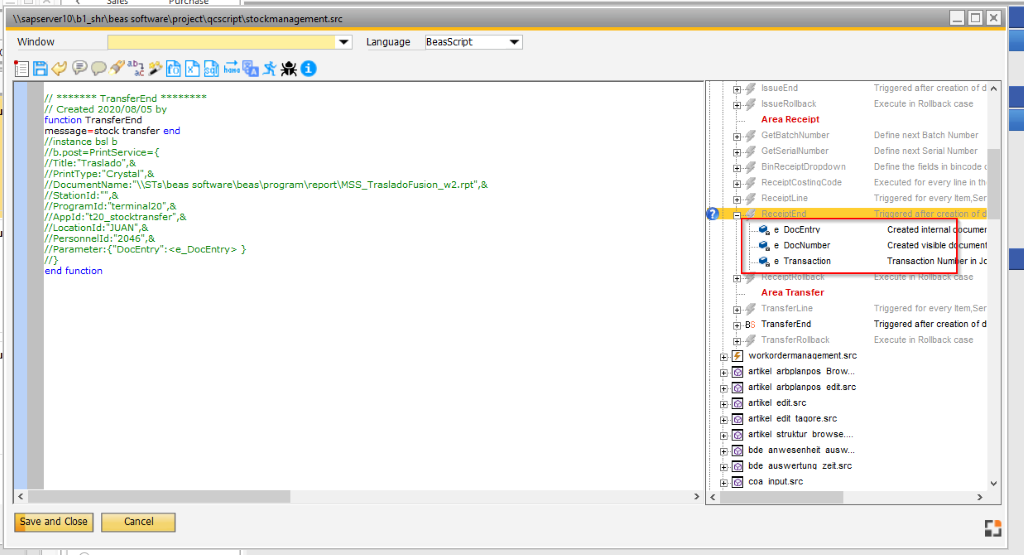Image resolution: width=1024 pixels, height=555 pixels.
Task: Click the Cancel button
Action: click(x=138, y=522)
